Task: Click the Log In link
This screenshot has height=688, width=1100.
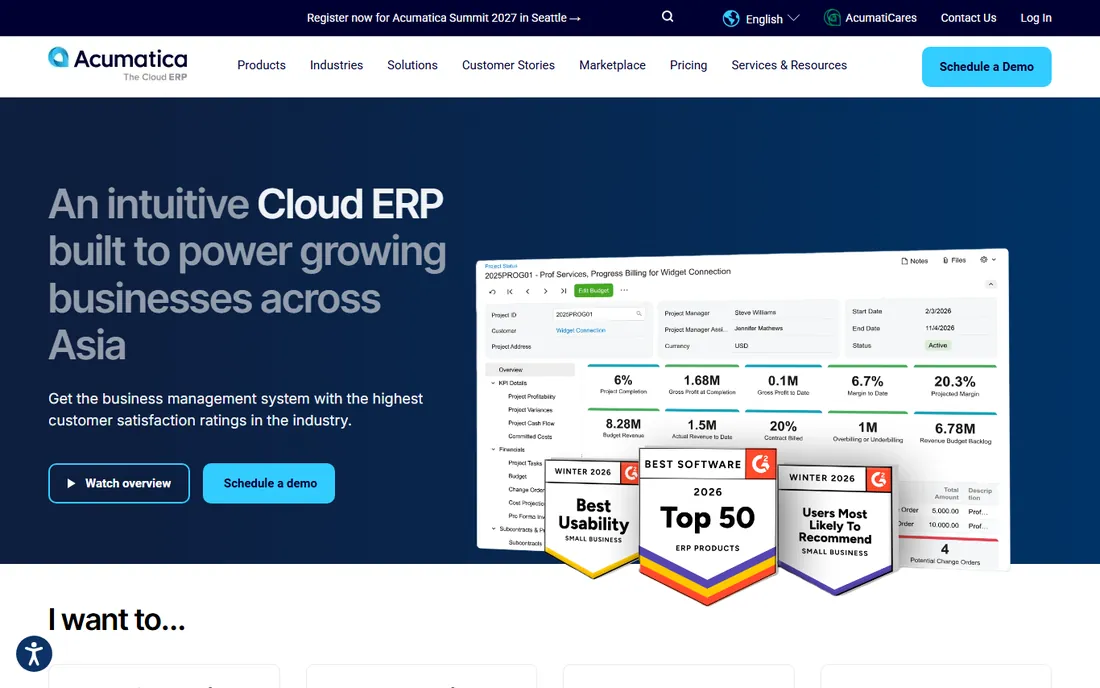Action: click(1035, 18)
